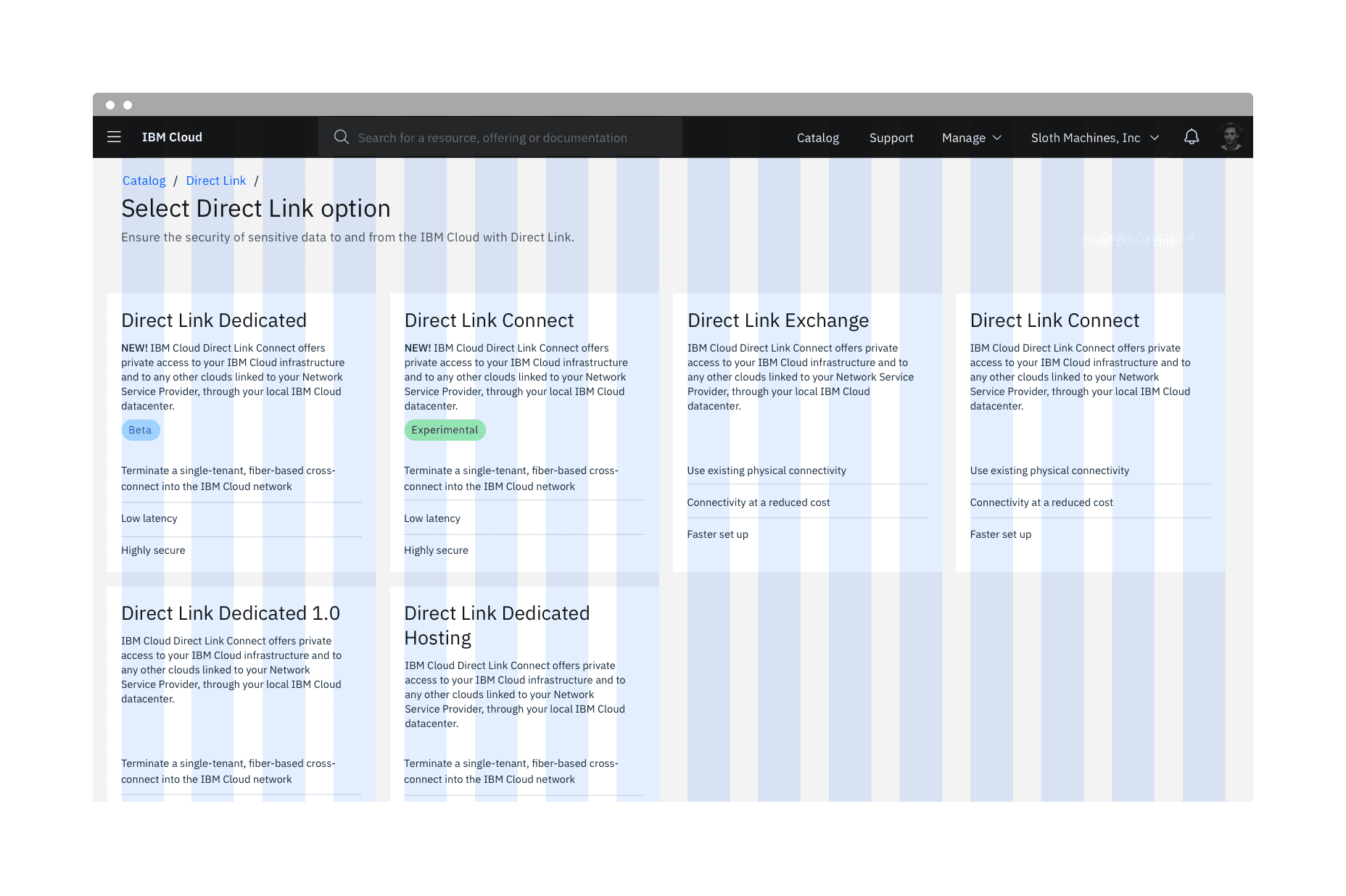The height and width of the screenshot is (896, 1346).
Task: Select the Direct Link Exchange card
Action: click(807, 433)
